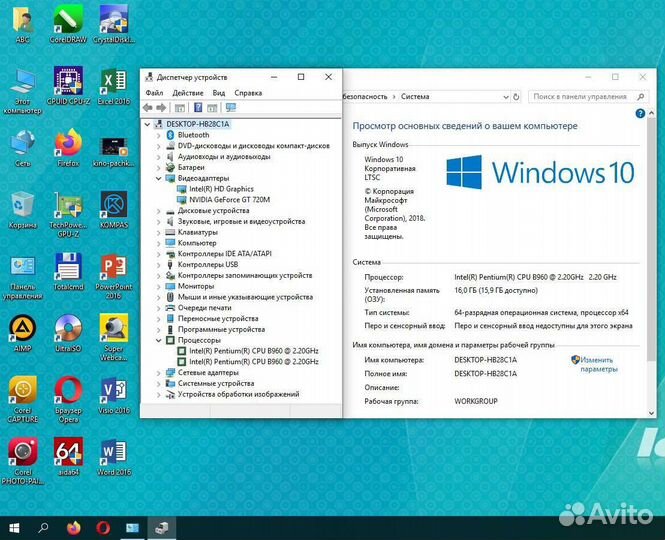This screenshot has height=540, width=665.
Task: Open CPUID CPU-Z shortcut
Action: pos(68,86)
